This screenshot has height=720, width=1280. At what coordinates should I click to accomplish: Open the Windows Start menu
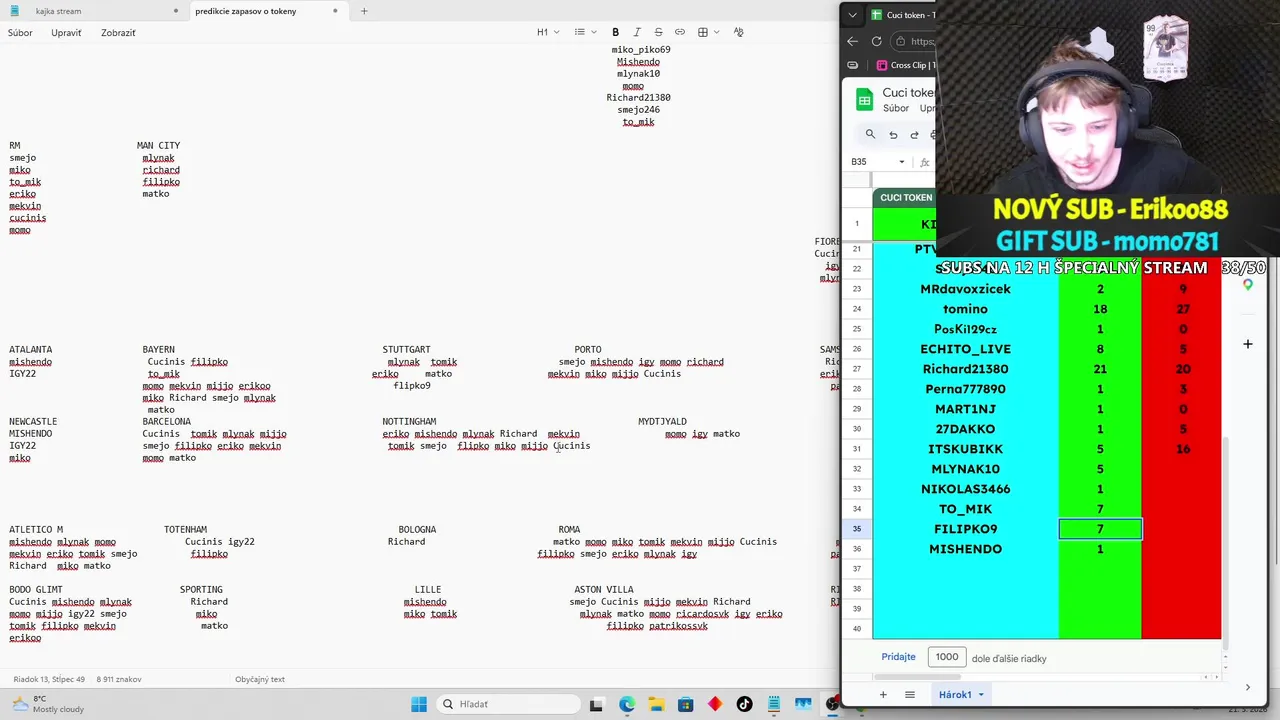click(419, 704)
